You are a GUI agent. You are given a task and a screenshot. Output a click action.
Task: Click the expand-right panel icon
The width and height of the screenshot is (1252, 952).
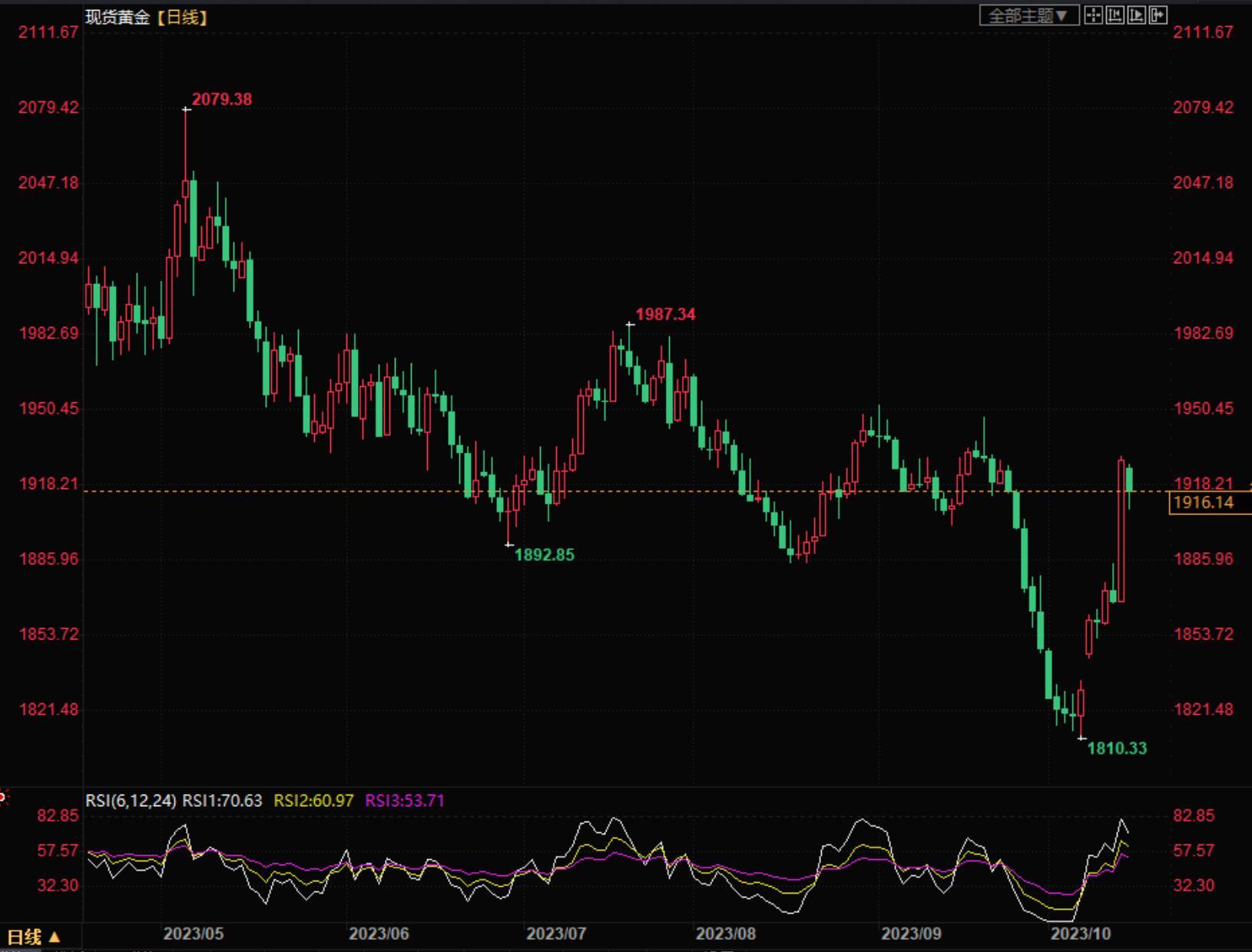point(1158,15)
